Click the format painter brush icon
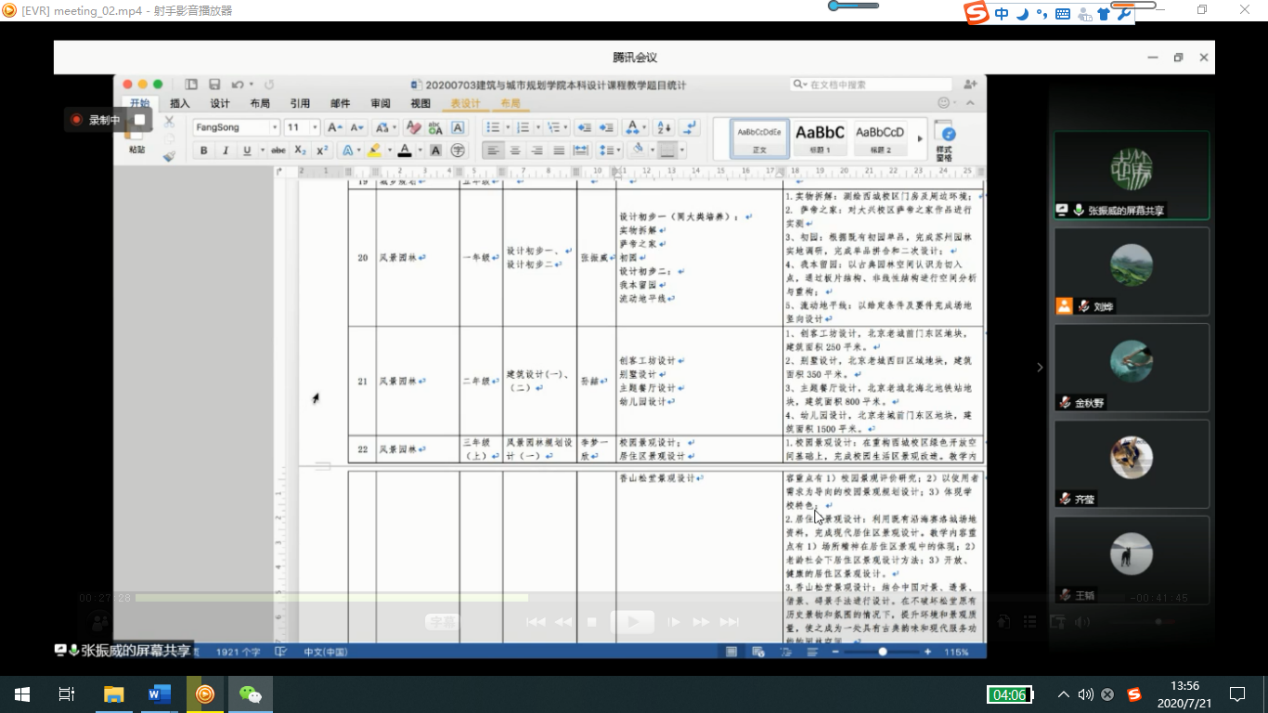Image resolution: width=1268 pixels, height=713 pixels. pos(169,155)
